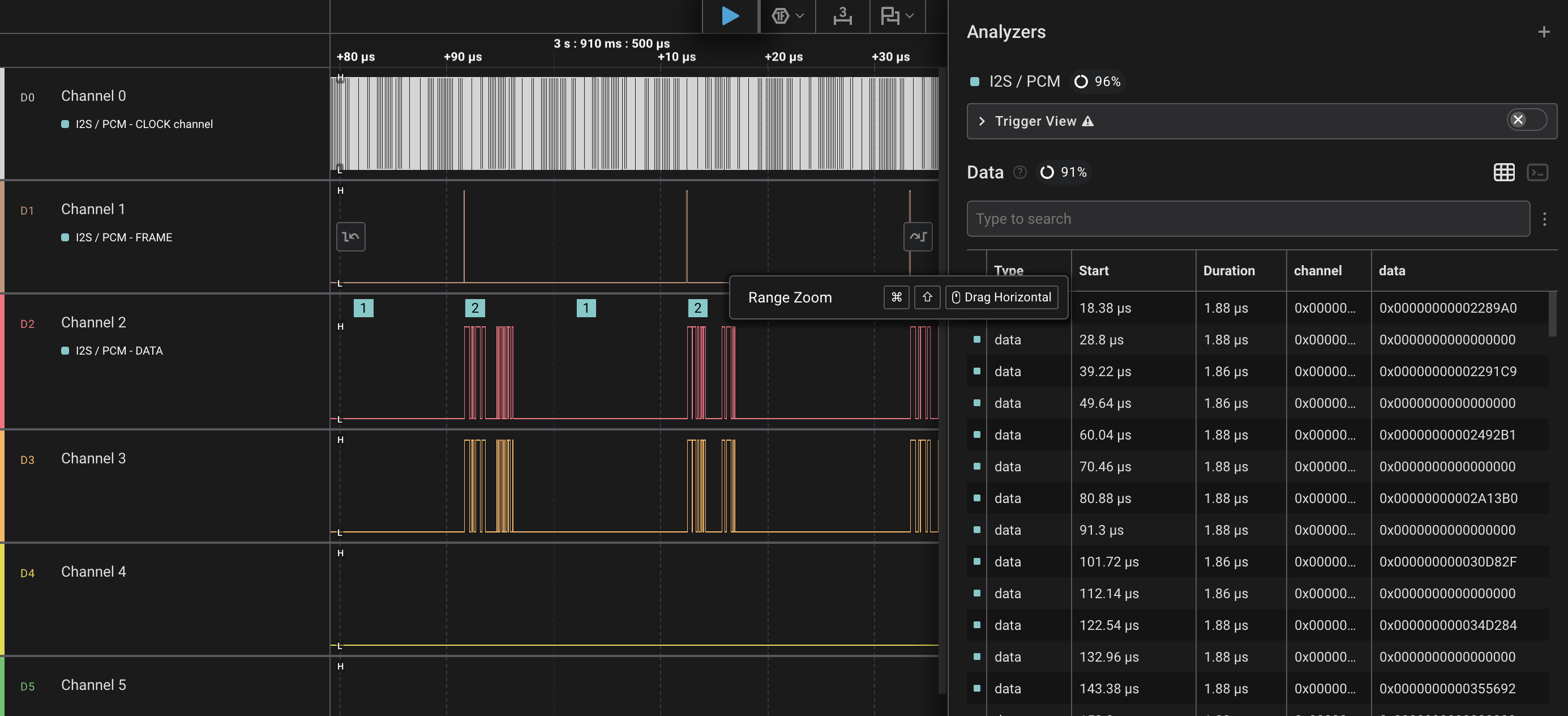Select the Channel 3 label
The height and width of the screenshot is (716, 1568).
(93, 458)
